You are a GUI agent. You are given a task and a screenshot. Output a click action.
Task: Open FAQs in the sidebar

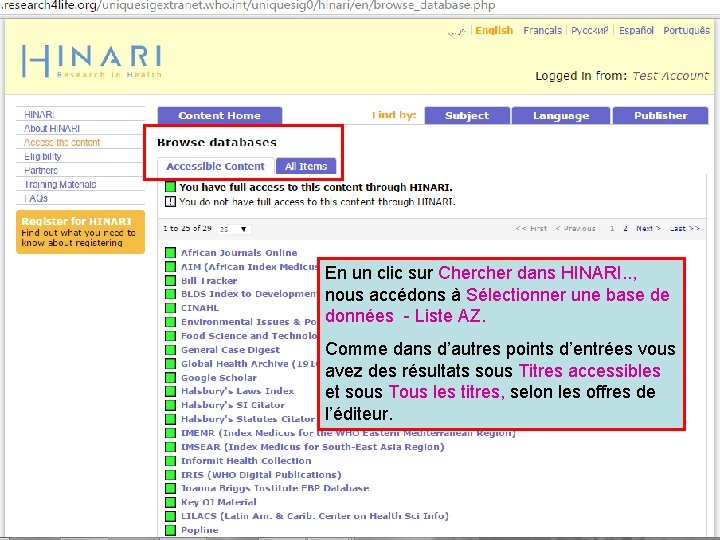coord(36,198)
